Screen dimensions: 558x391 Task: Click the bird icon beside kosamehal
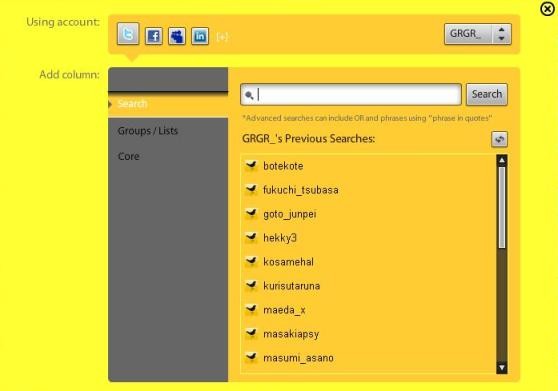(251, 261)
